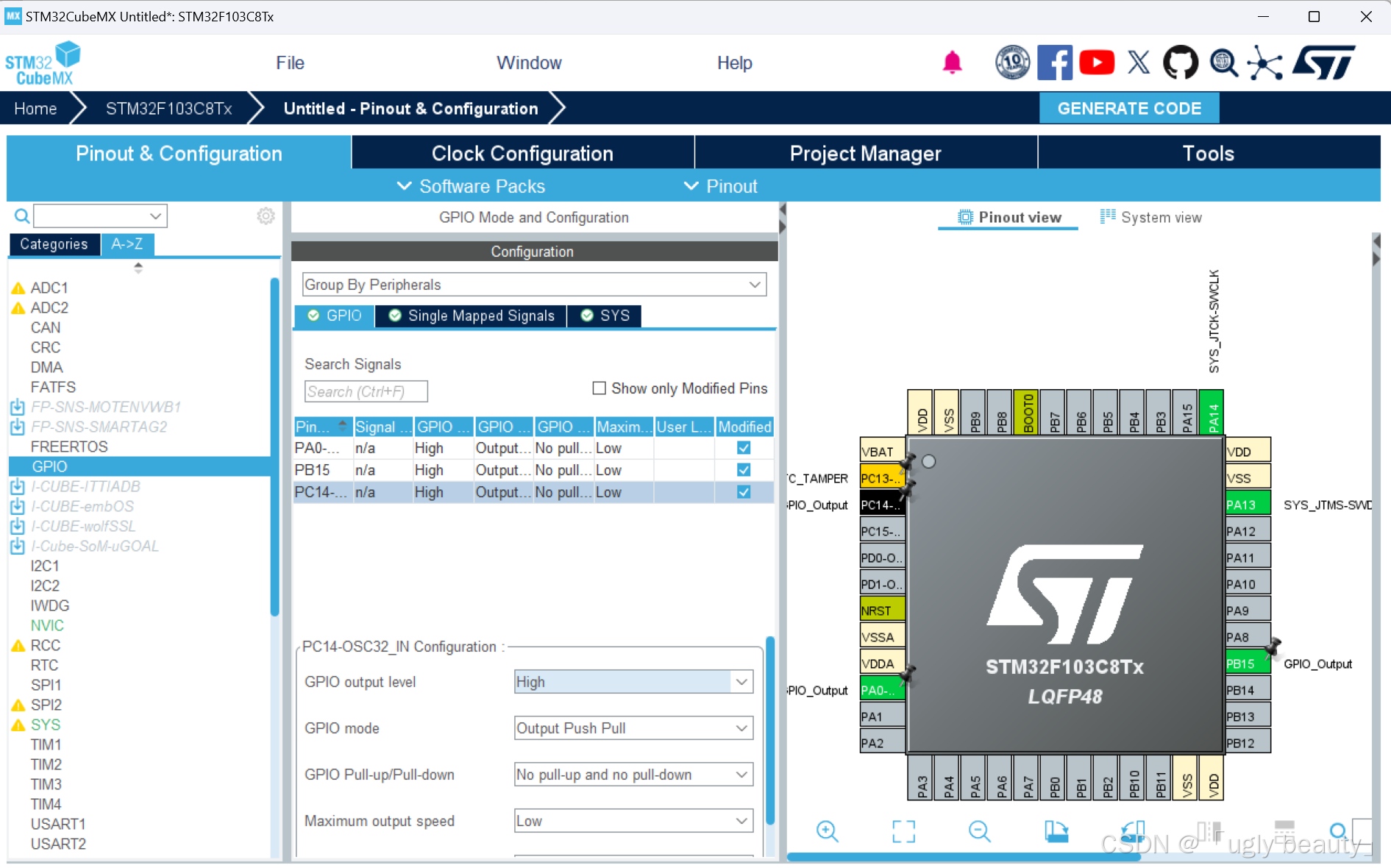1391x868 pixels.
Task: Open the Window menu
Action: (529, 63)
